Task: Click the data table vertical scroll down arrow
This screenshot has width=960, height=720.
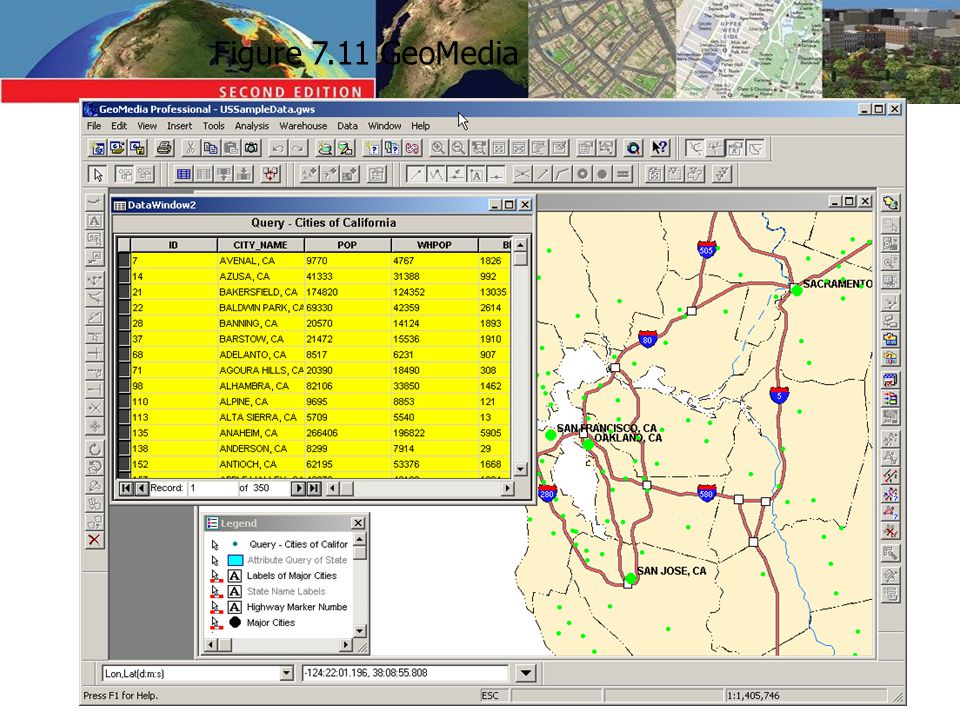Action: 520,470
